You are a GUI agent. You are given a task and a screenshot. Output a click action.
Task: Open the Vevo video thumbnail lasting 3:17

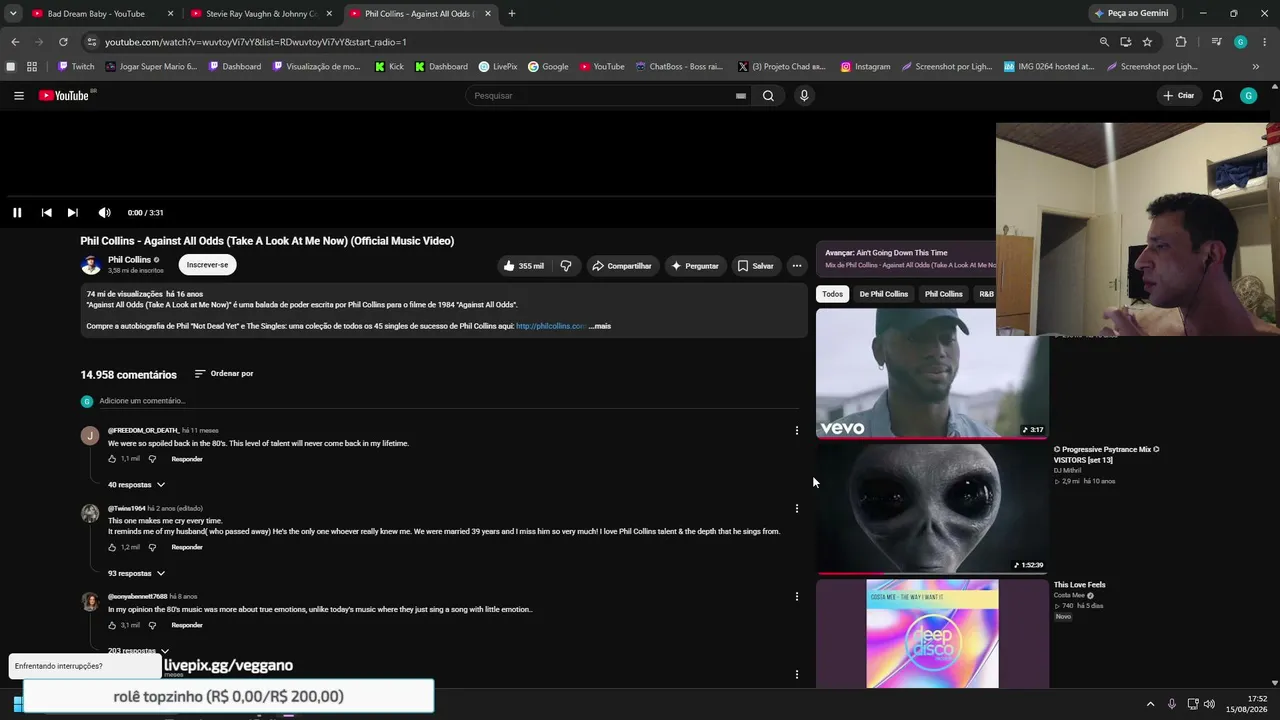click(932, 373)
